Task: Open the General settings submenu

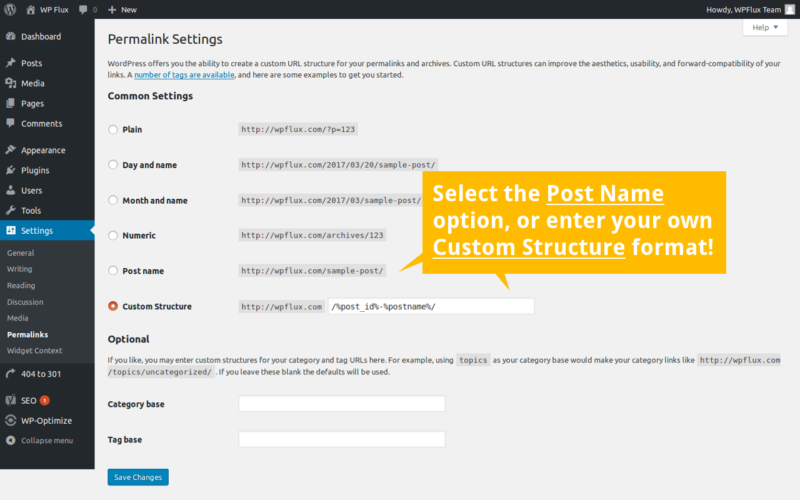Action: click(20, 253)
